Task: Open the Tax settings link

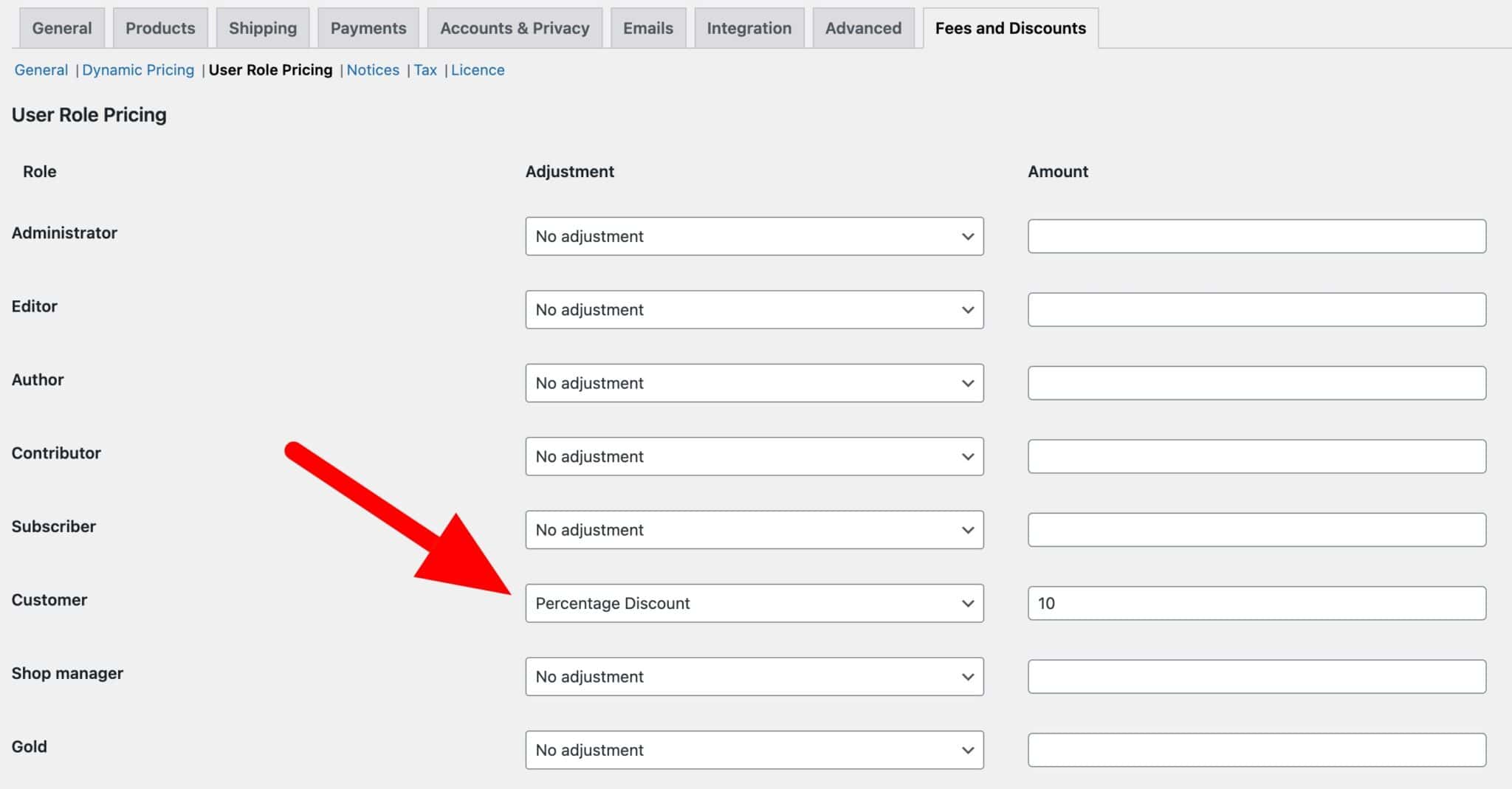Action: [425, 69]
